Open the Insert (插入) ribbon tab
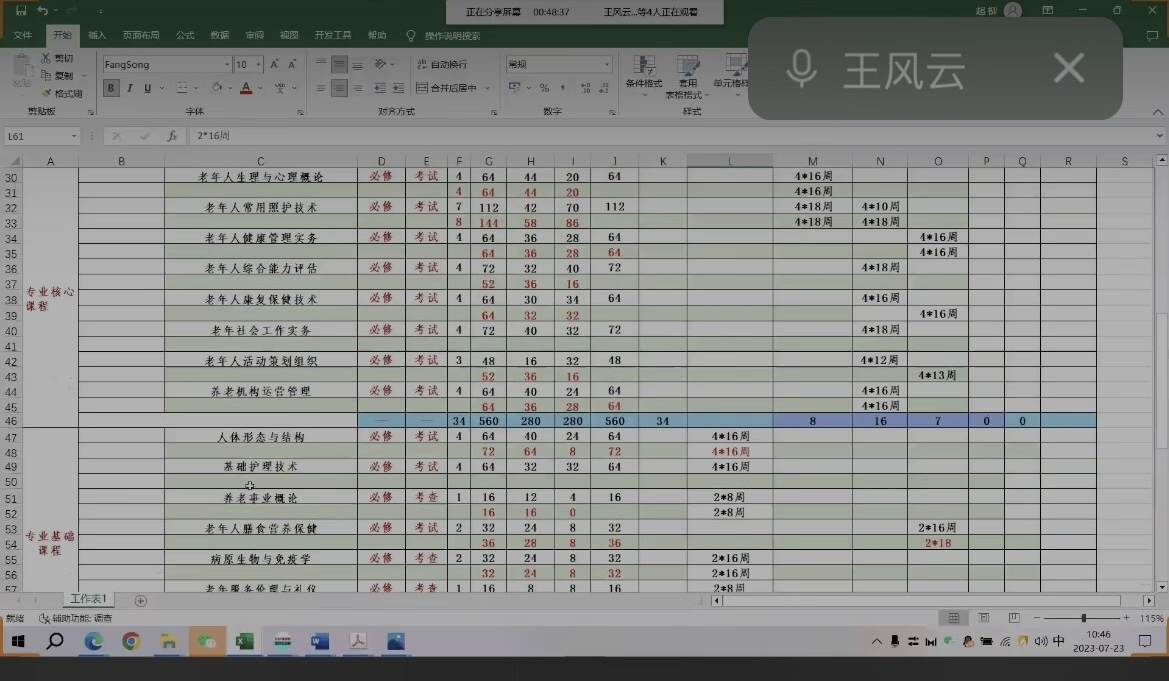 point(97,35)
